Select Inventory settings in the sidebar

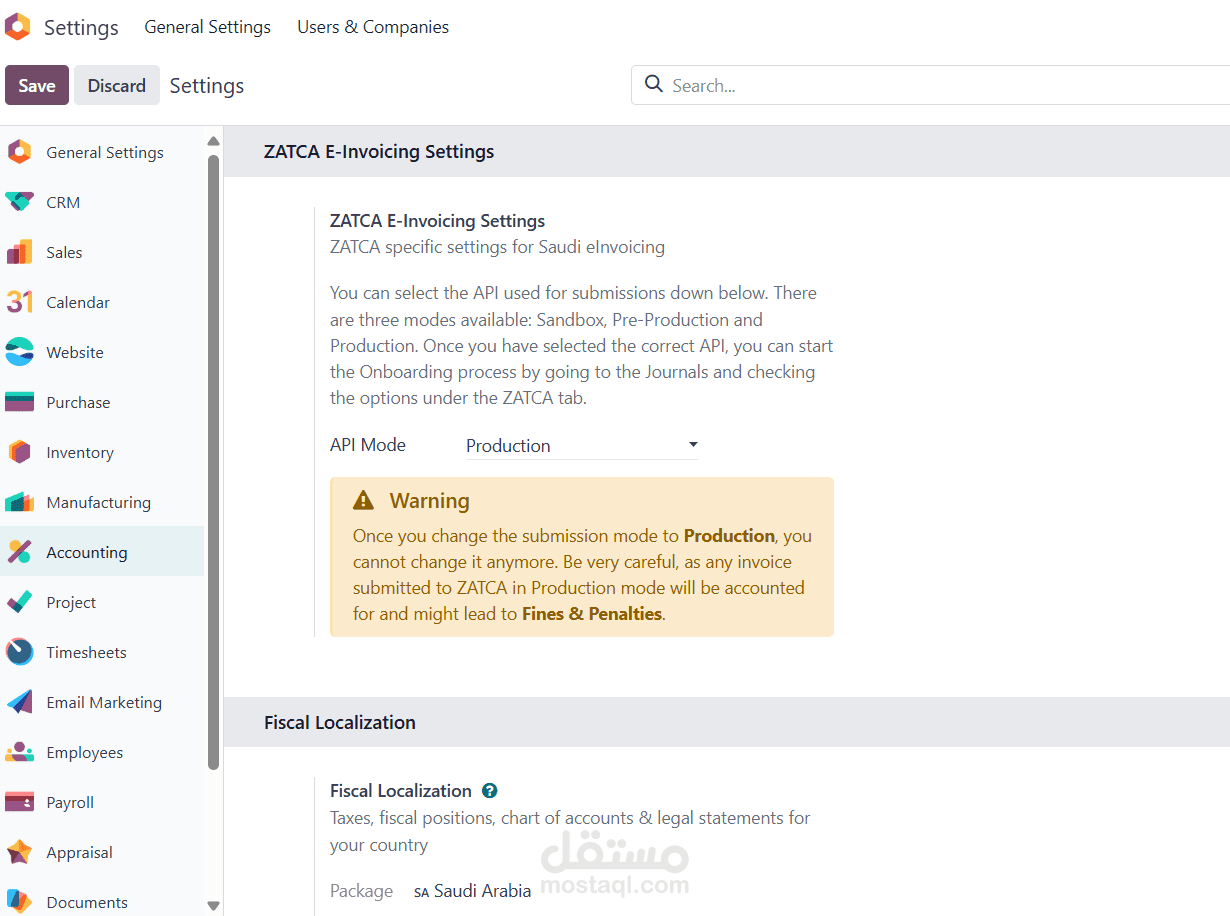point(102,452)
